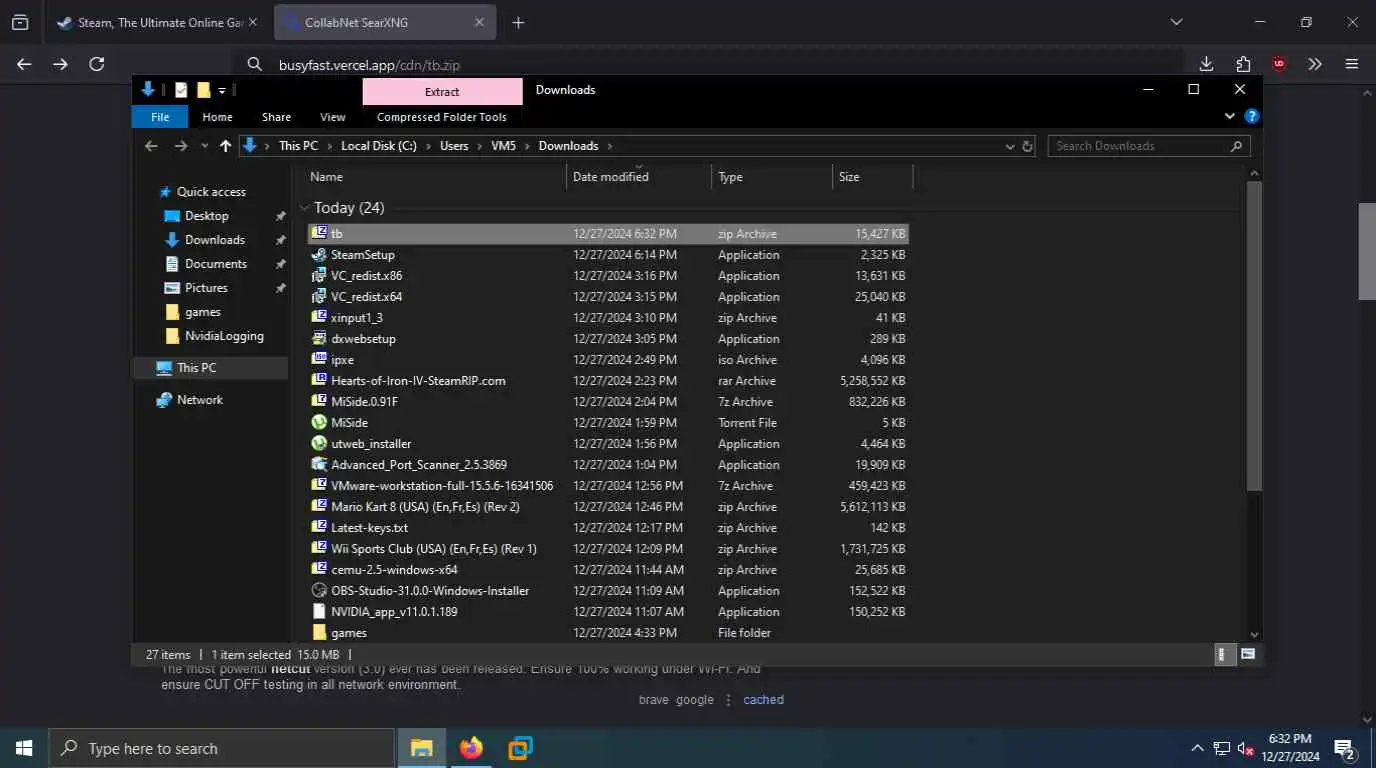Select Desktop in the navigation pane
The image size is (1376, 768).
pos(206,216)
